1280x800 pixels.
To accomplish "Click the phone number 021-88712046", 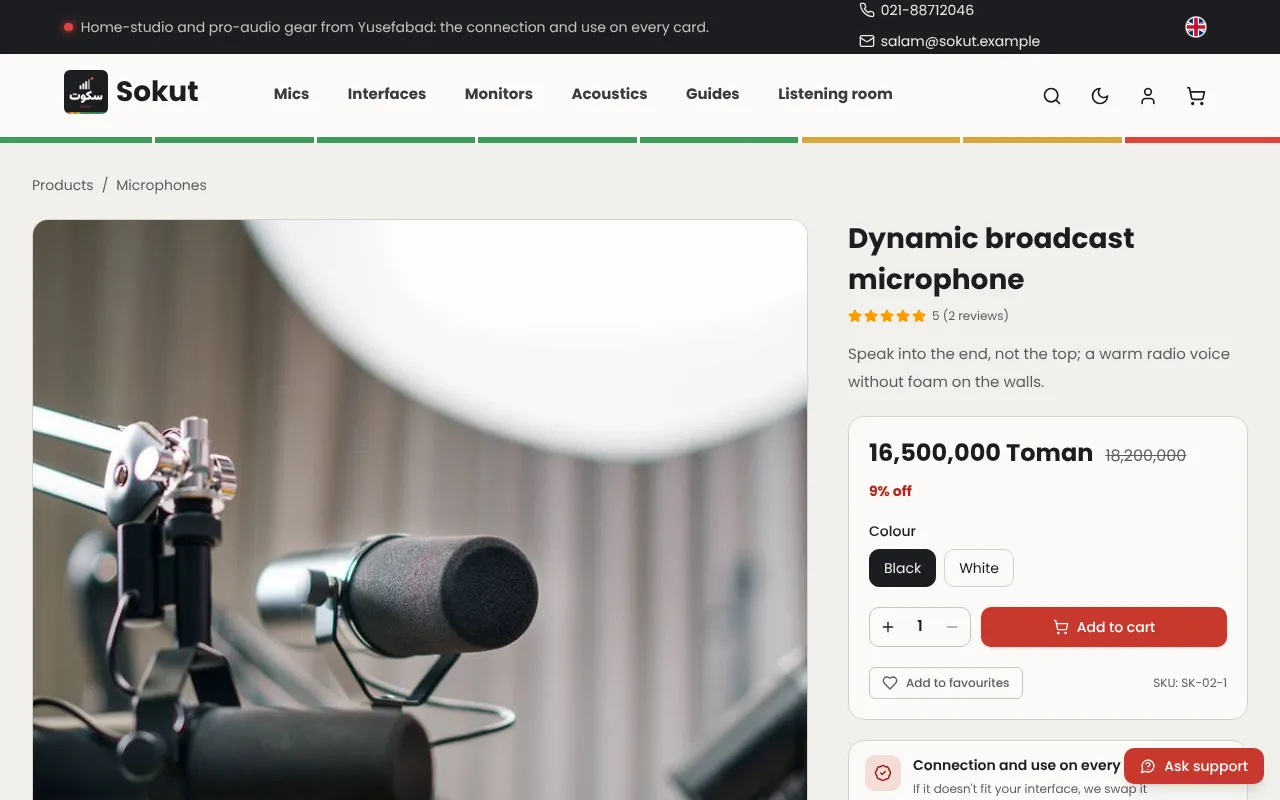I will [x=916, y=10].
